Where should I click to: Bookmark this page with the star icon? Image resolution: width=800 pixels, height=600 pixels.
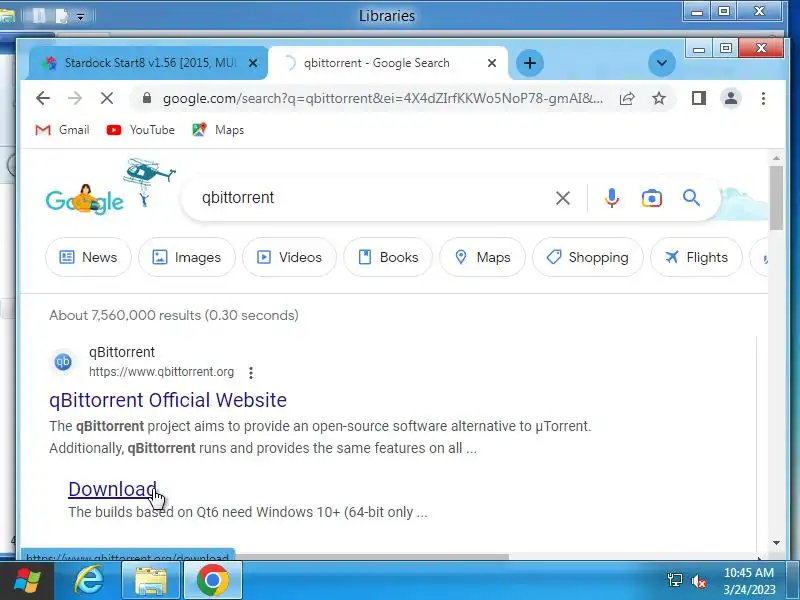(659, 98)
